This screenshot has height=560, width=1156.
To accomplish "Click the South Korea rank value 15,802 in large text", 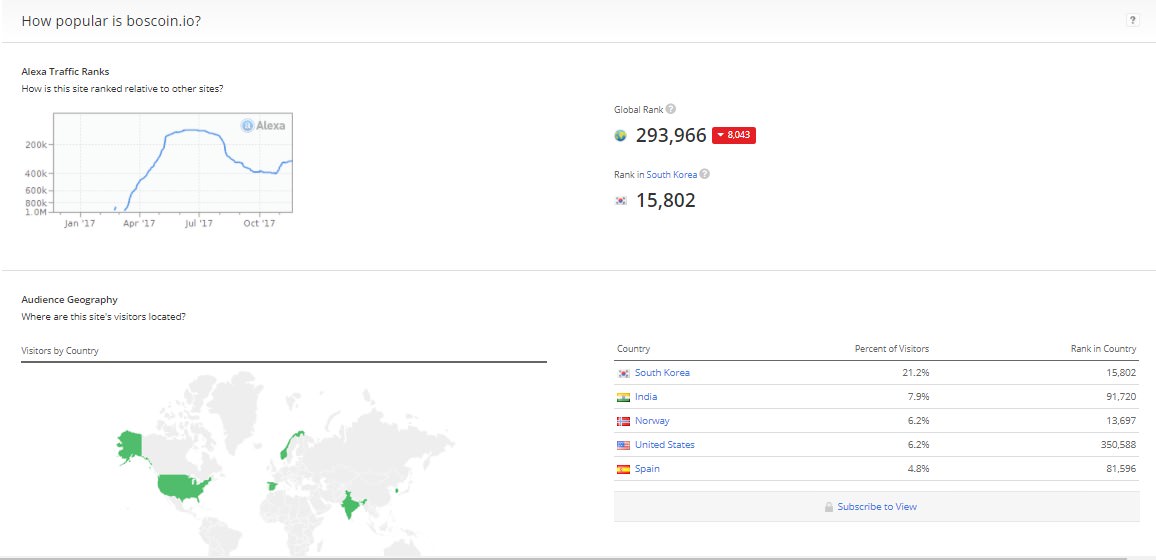I will tap(666, 200).
